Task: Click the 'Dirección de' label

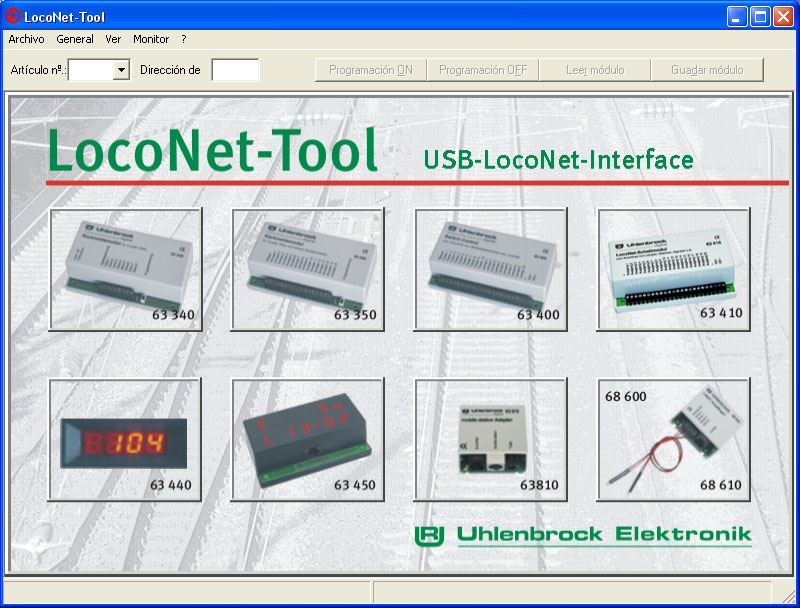Action: pos(170,70)
